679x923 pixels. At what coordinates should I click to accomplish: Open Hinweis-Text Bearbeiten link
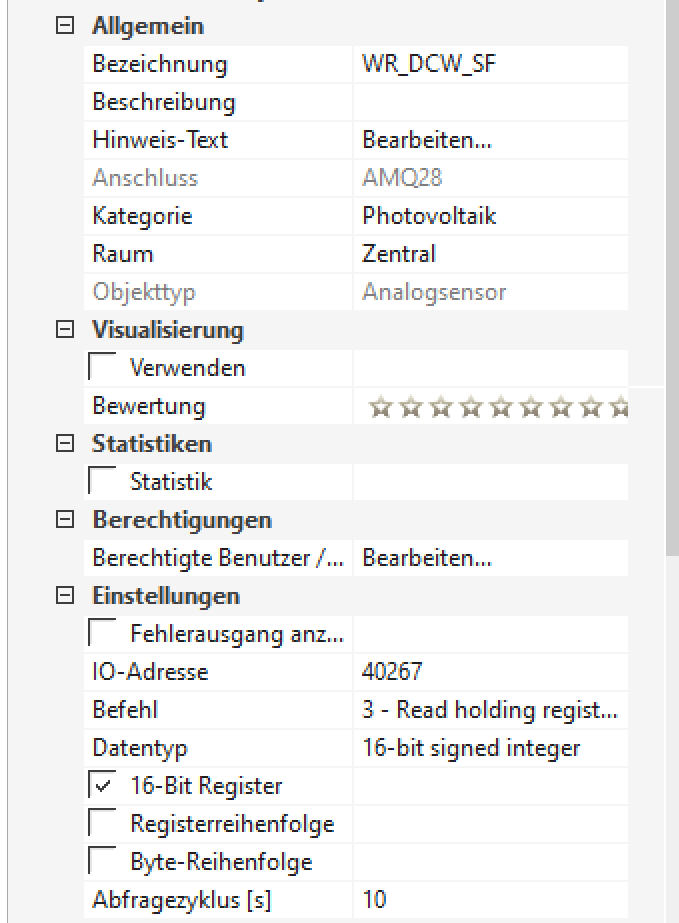click(x=427, y=141)
